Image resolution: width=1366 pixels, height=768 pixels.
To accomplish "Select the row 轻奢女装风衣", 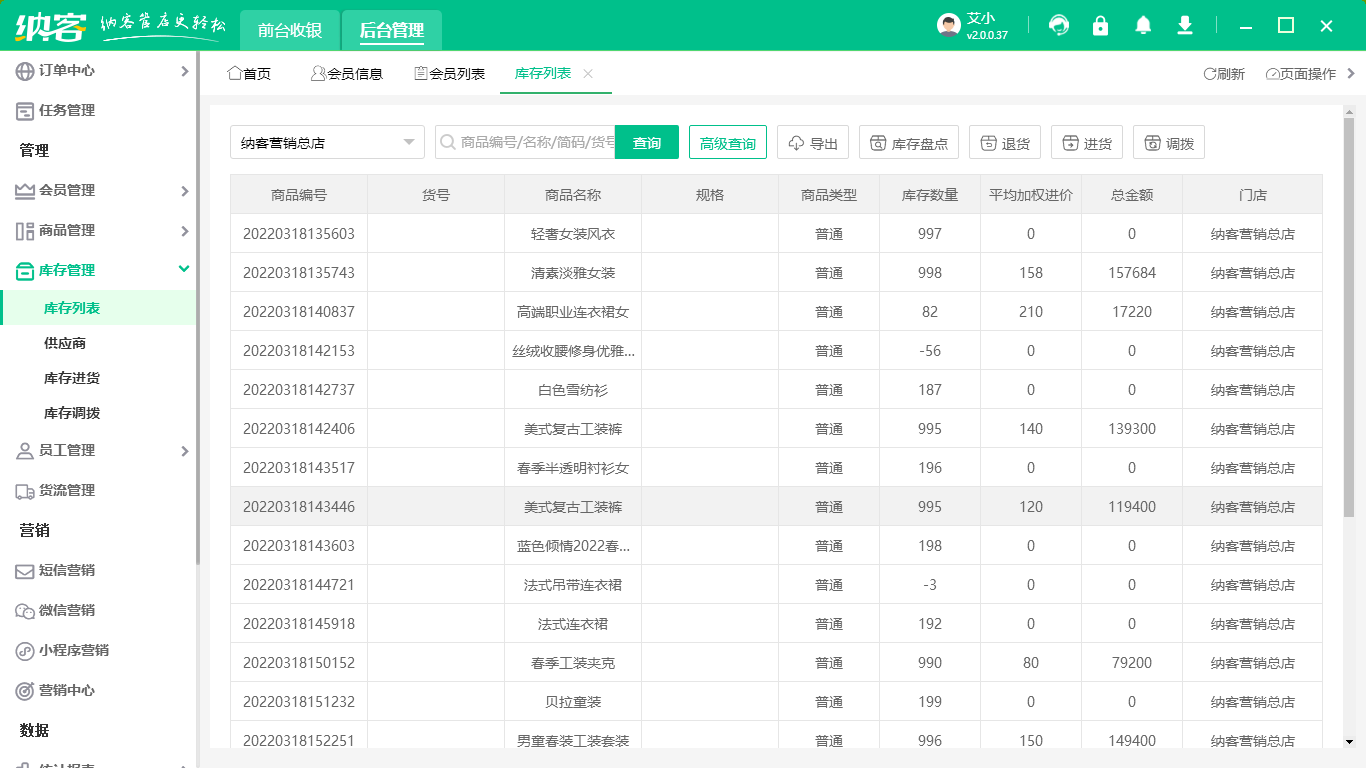I will 776,234.
